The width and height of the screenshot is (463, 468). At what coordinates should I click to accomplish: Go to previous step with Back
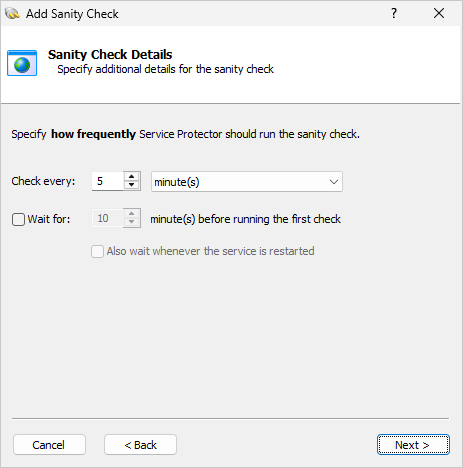[140, 445]
